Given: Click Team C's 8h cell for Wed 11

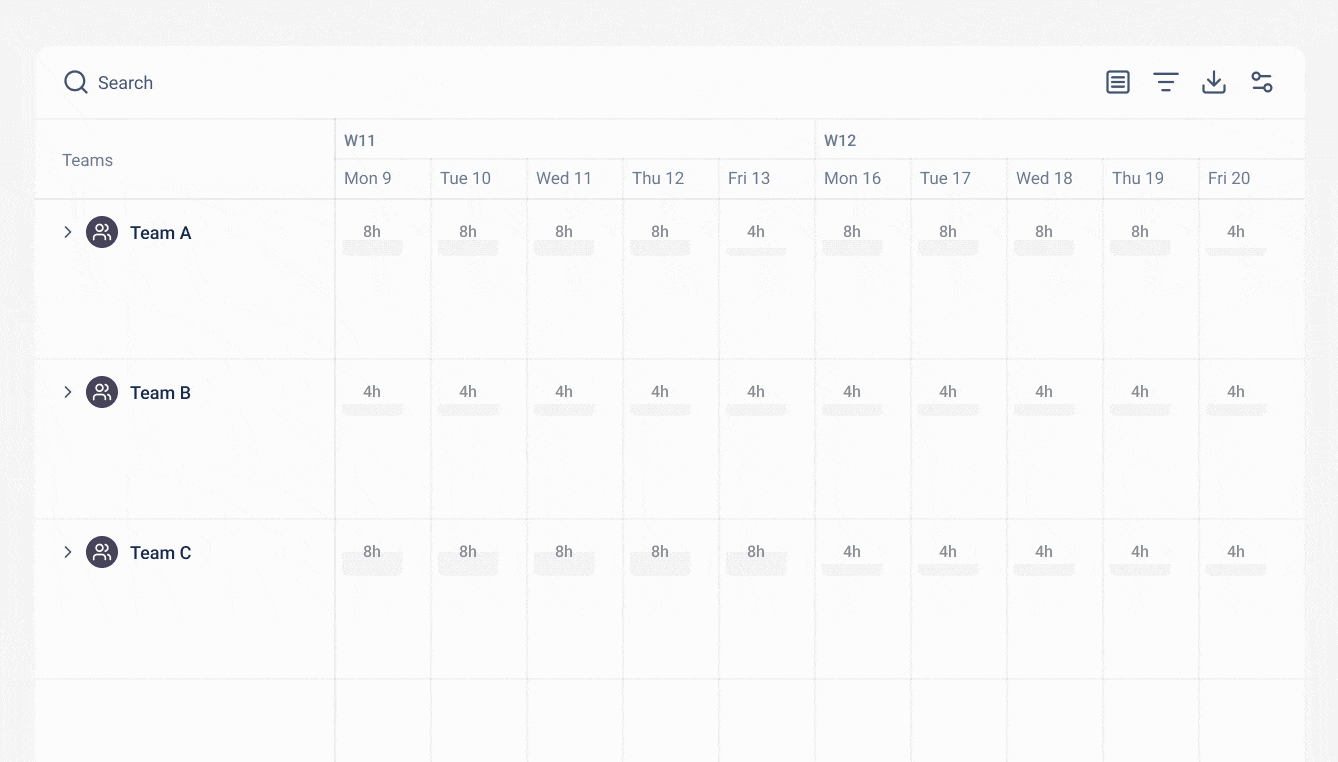Looking at the screenshot, I should 564,560.
